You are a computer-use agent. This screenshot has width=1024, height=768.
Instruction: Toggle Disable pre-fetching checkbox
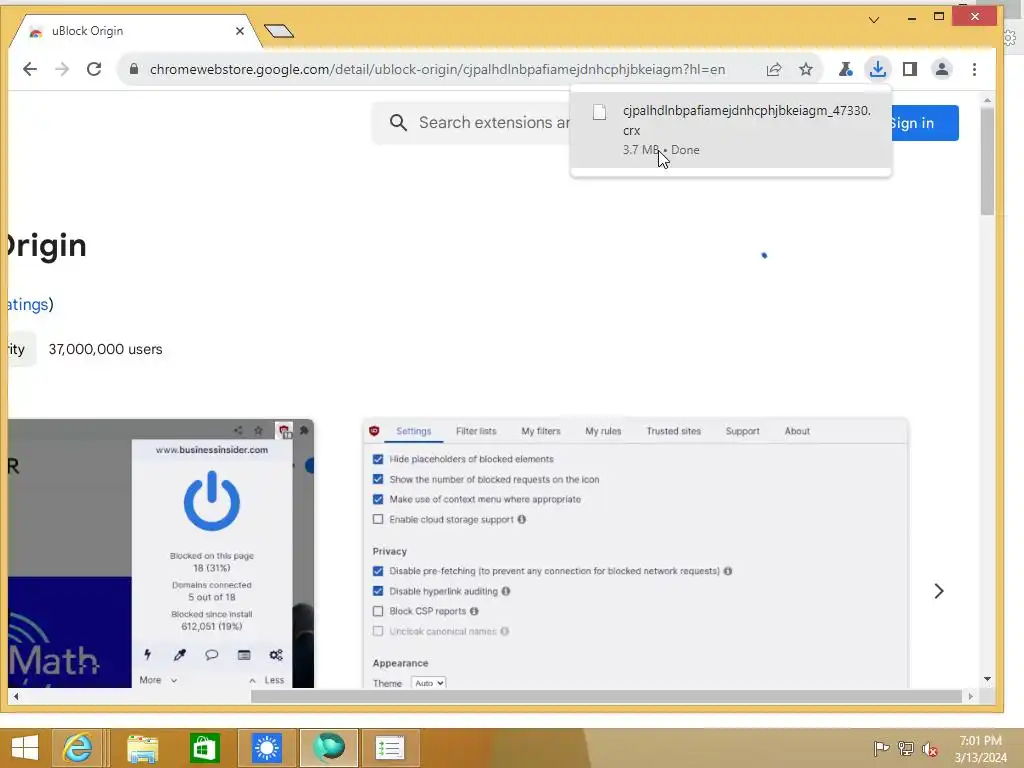[377, 571]
